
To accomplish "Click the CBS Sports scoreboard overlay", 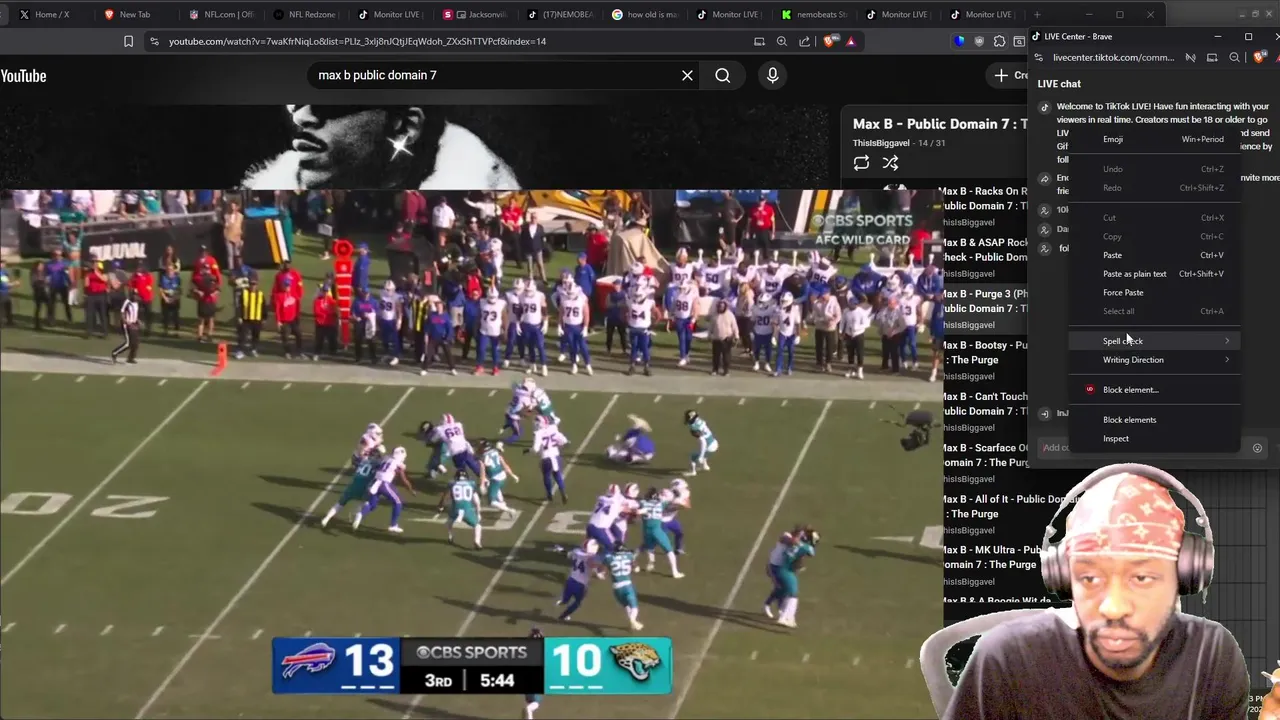I will (x=472, y=666).
